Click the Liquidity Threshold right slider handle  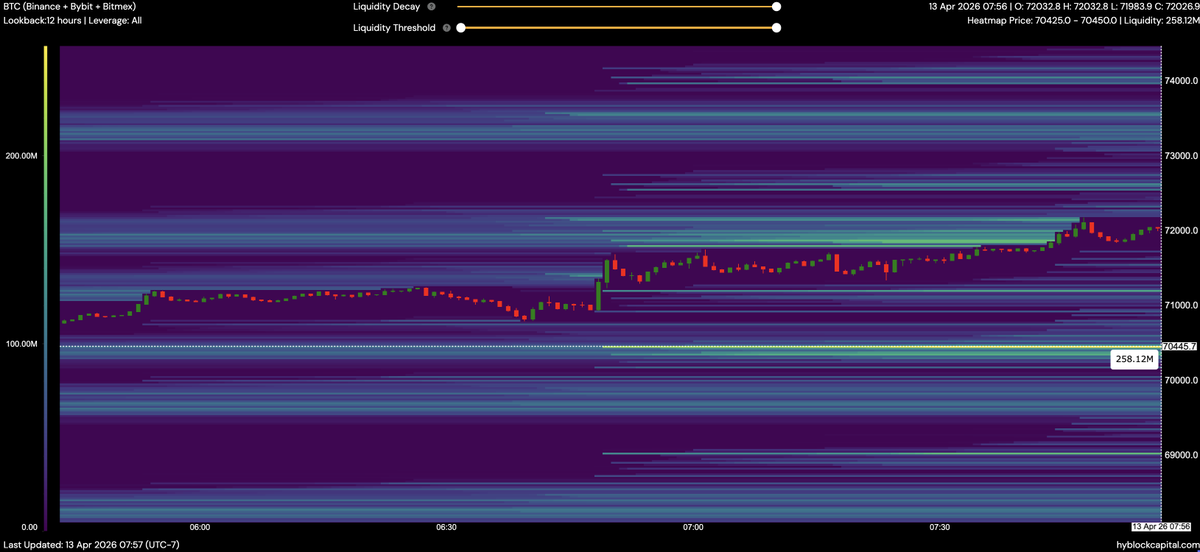776,28
